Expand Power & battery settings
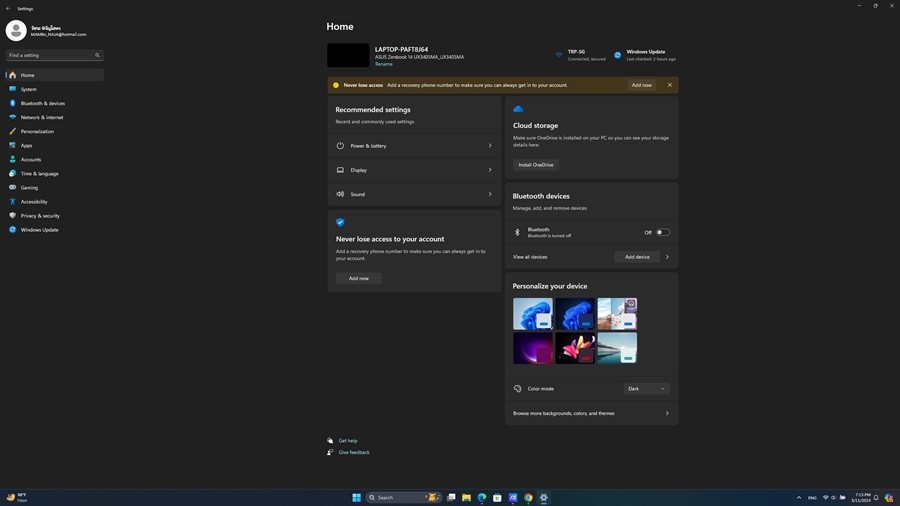 coord(414,146)
